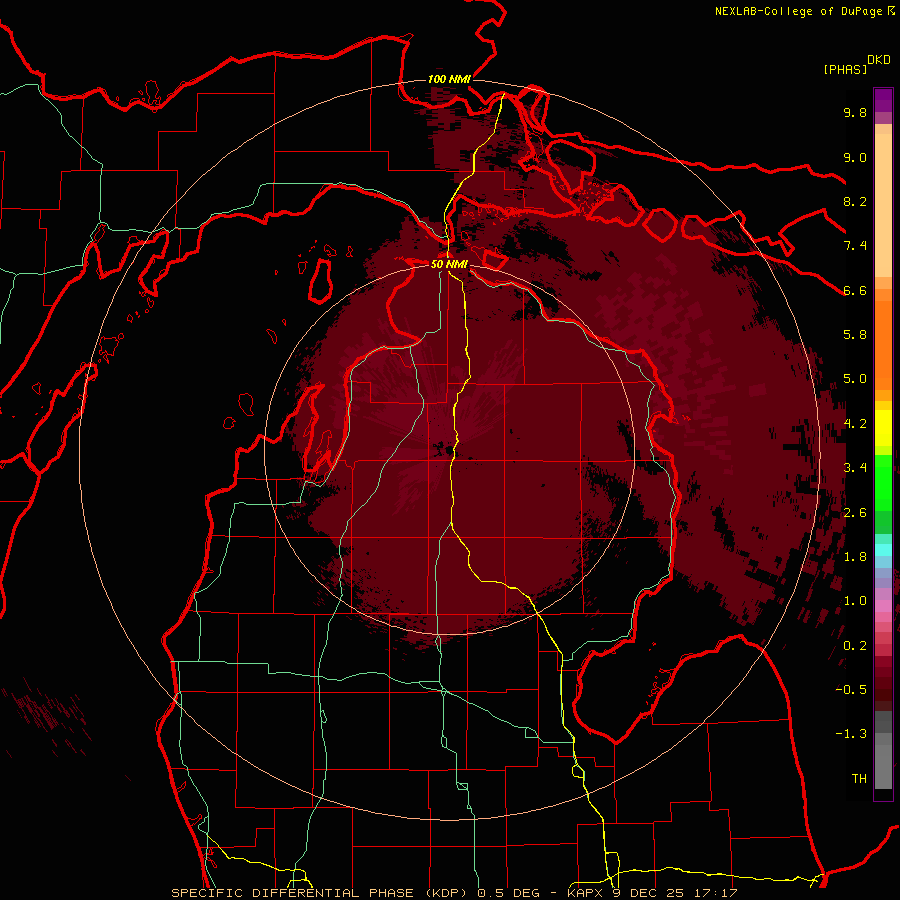The width and height of the screenshot is (900, 900).
Task: Click the 1.0 scale value
Action: click(855, 601)
